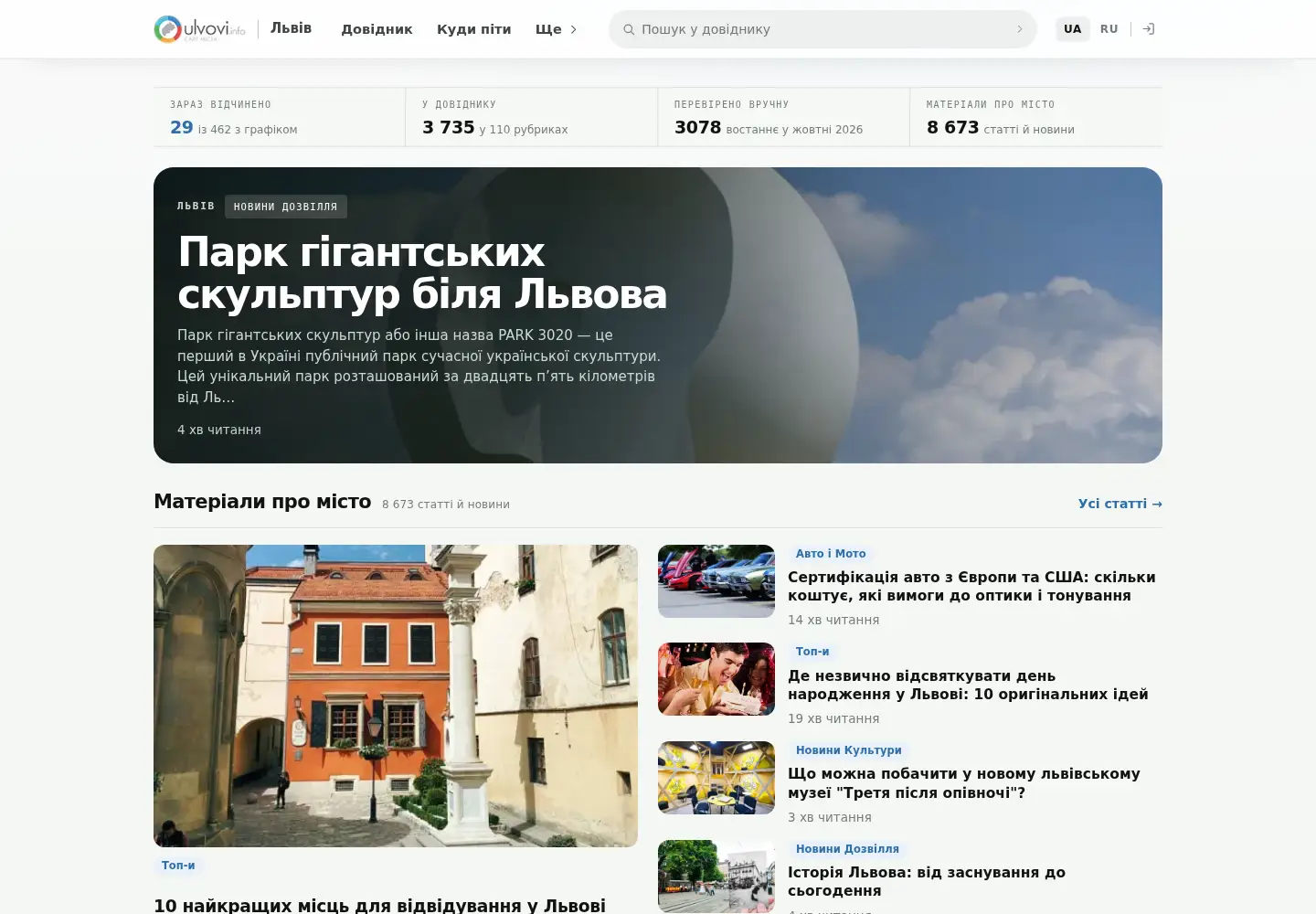Click the "4 хв читання" hero label
Viewport: 1316px width, 914px height.
tap(219, 430)
